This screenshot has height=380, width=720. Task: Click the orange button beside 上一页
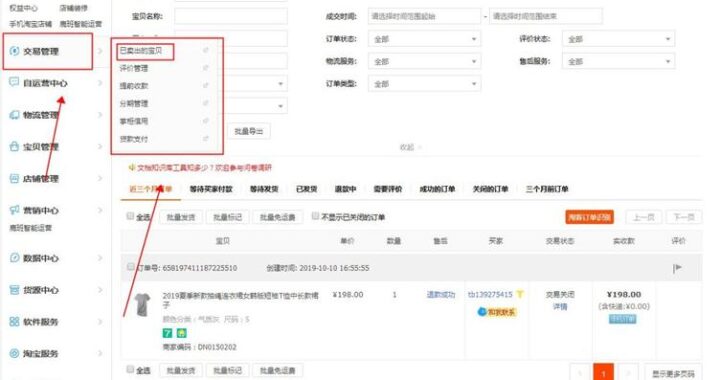(x=589, y=217)
